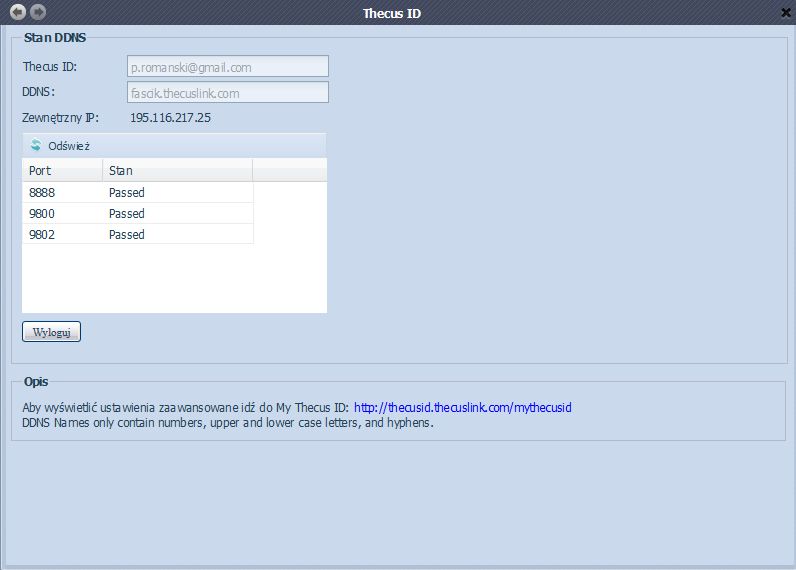Close the Thecus ID window
The height and width of the screenshot is (570, 796).
[786, 13]
